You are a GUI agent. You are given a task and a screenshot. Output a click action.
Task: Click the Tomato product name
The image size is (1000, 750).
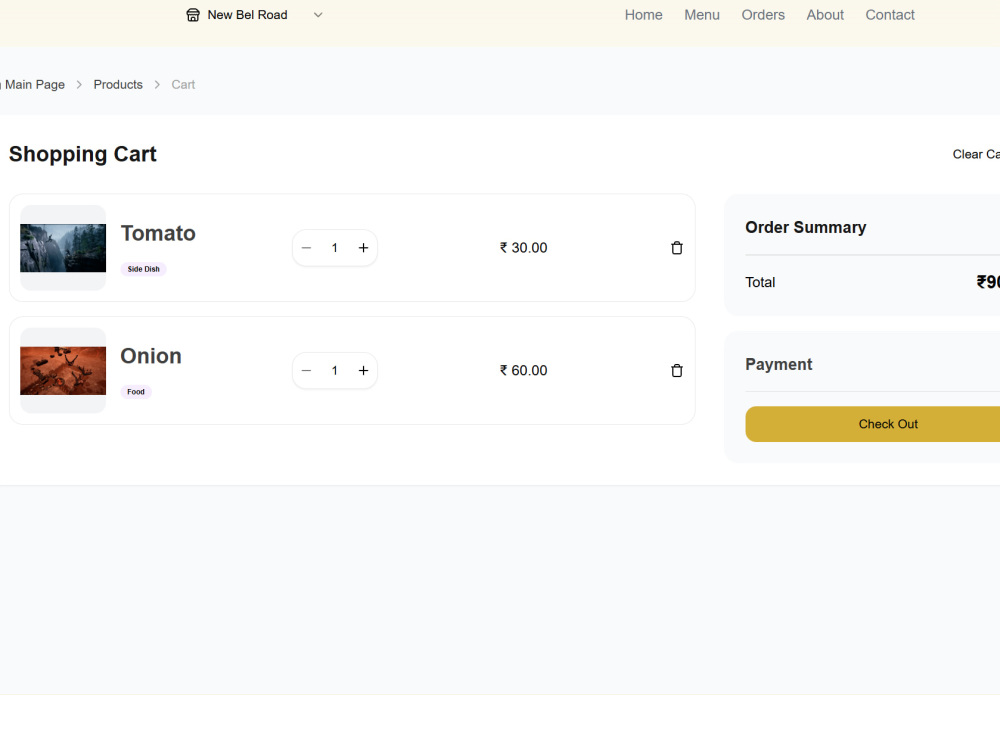(158, 233)
